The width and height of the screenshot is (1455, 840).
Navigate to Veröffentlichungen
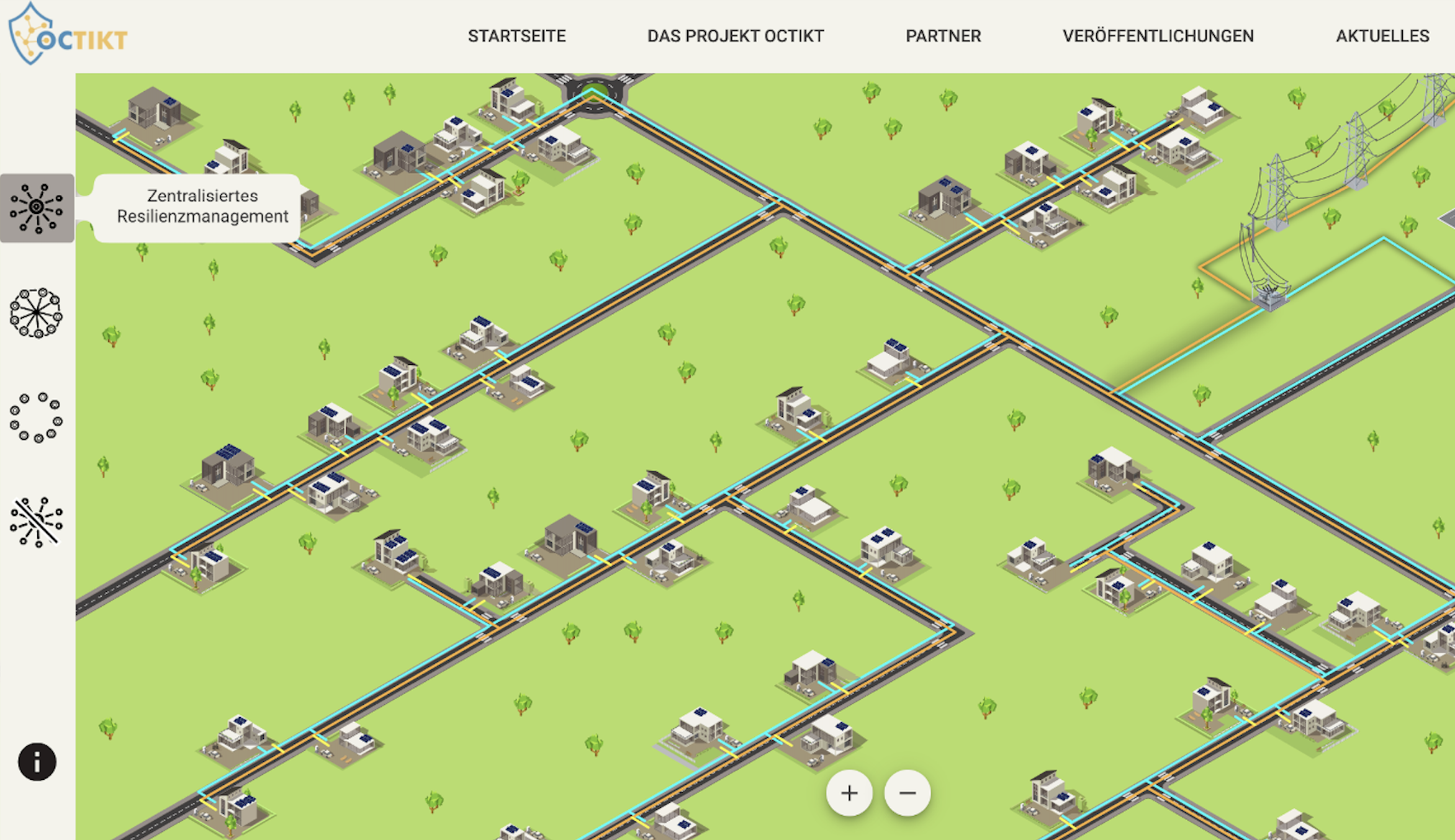1158,36
